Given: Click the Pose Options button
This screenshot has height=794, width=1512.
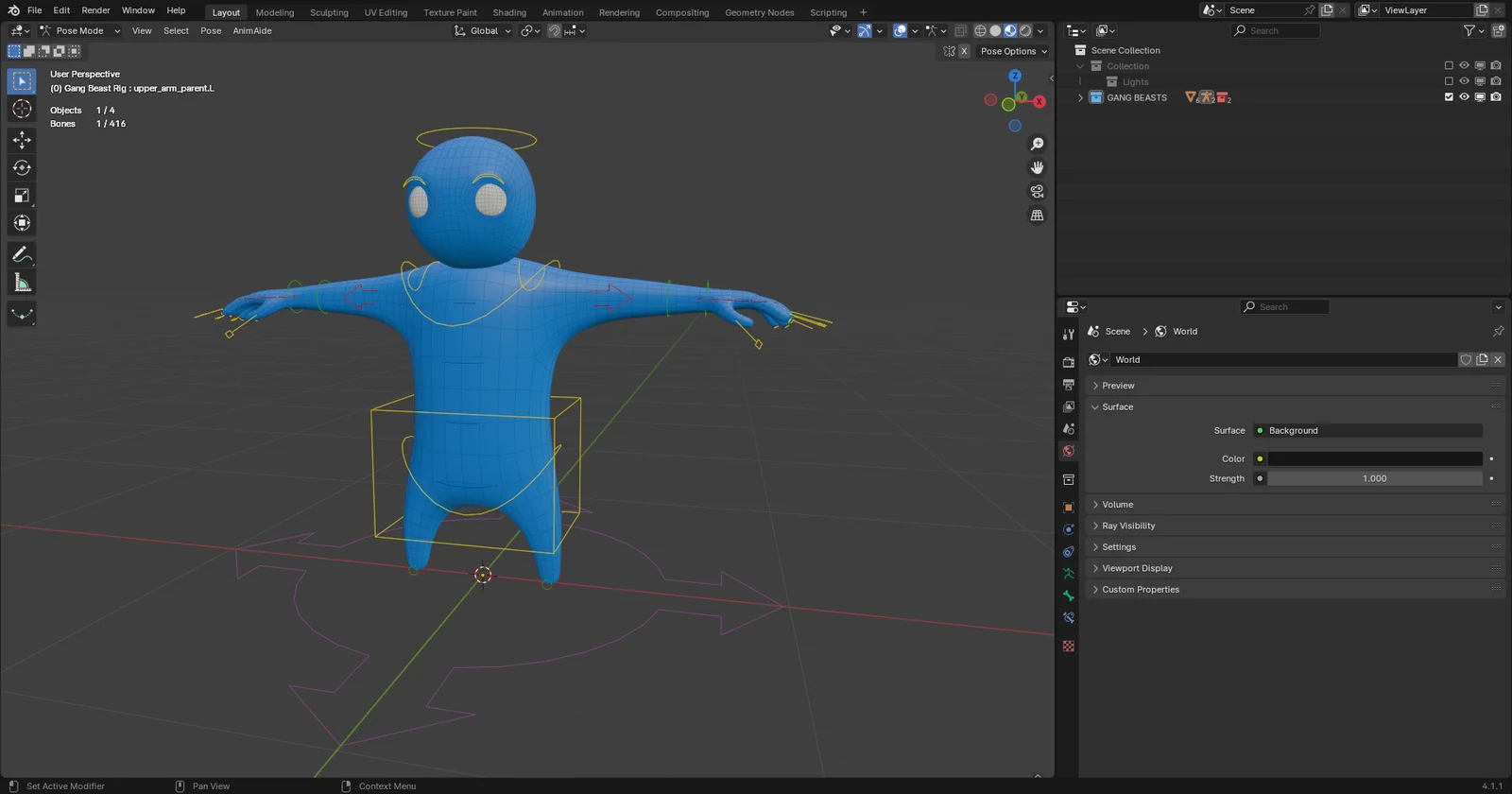Looking at the screenshot, I should tap(1013, 51).
